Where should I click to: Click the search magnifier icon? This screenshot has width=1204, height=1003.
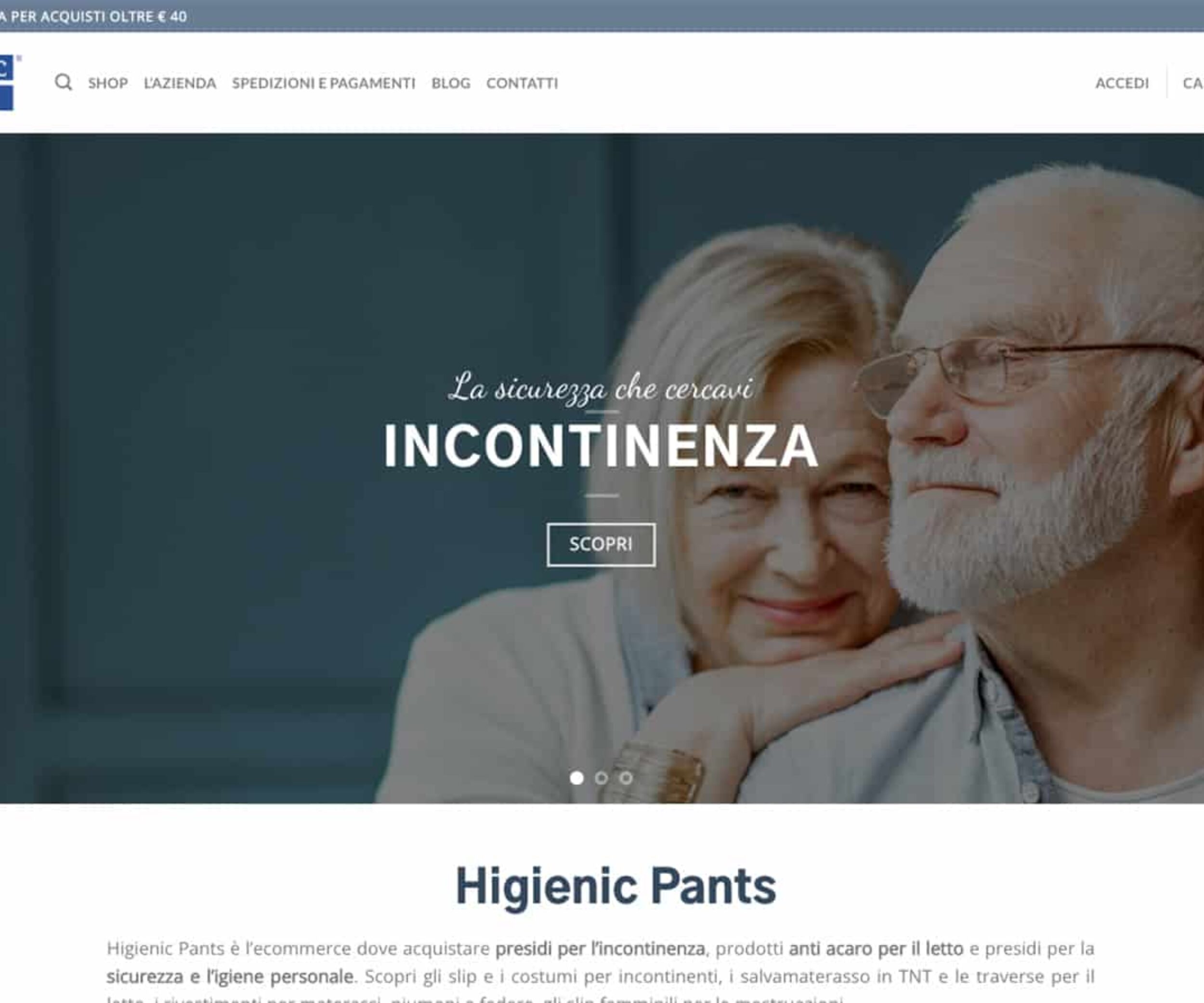pyautogui.click(x=64, y=82)
